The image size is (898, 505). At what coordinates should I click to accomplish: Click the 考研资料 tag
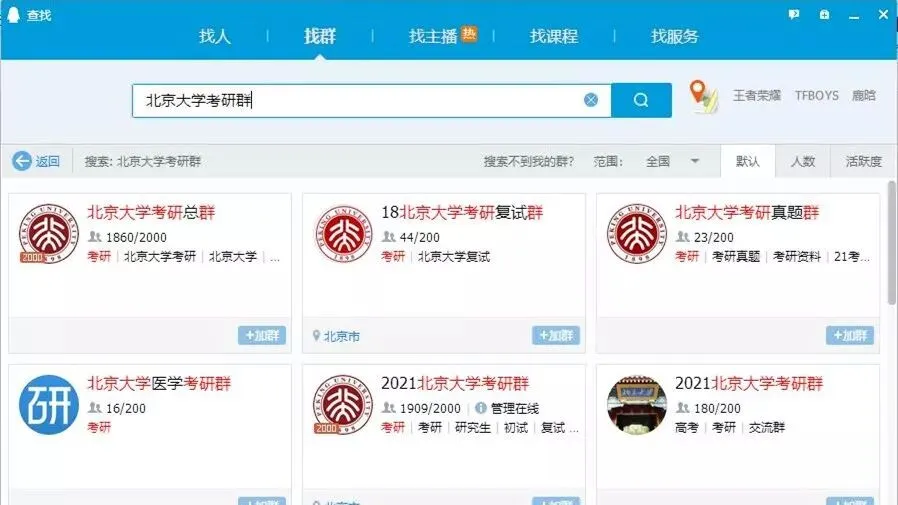(x=797, y=257)
